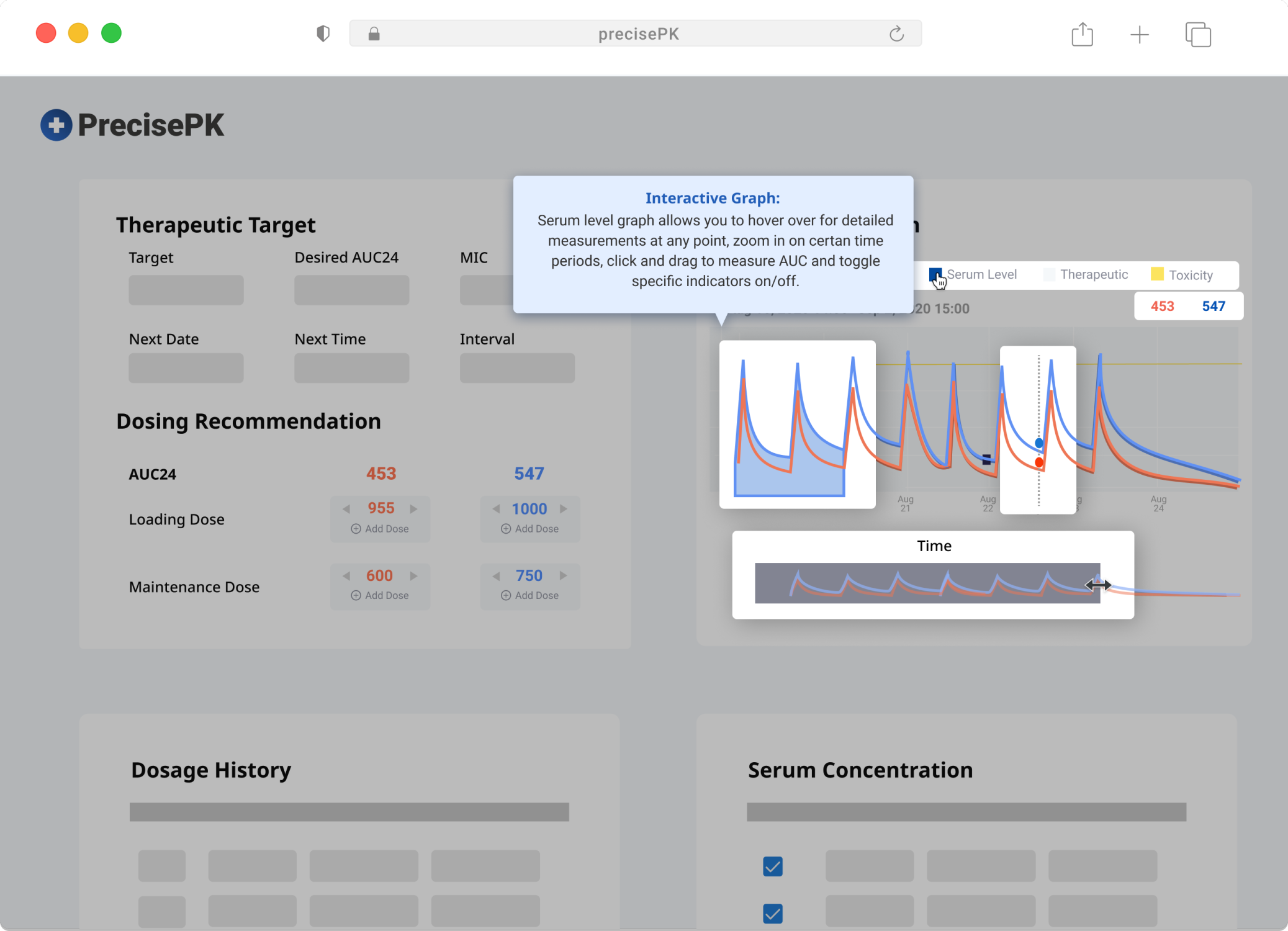Open a new tab with plus icon

(x=1139, y=34)
